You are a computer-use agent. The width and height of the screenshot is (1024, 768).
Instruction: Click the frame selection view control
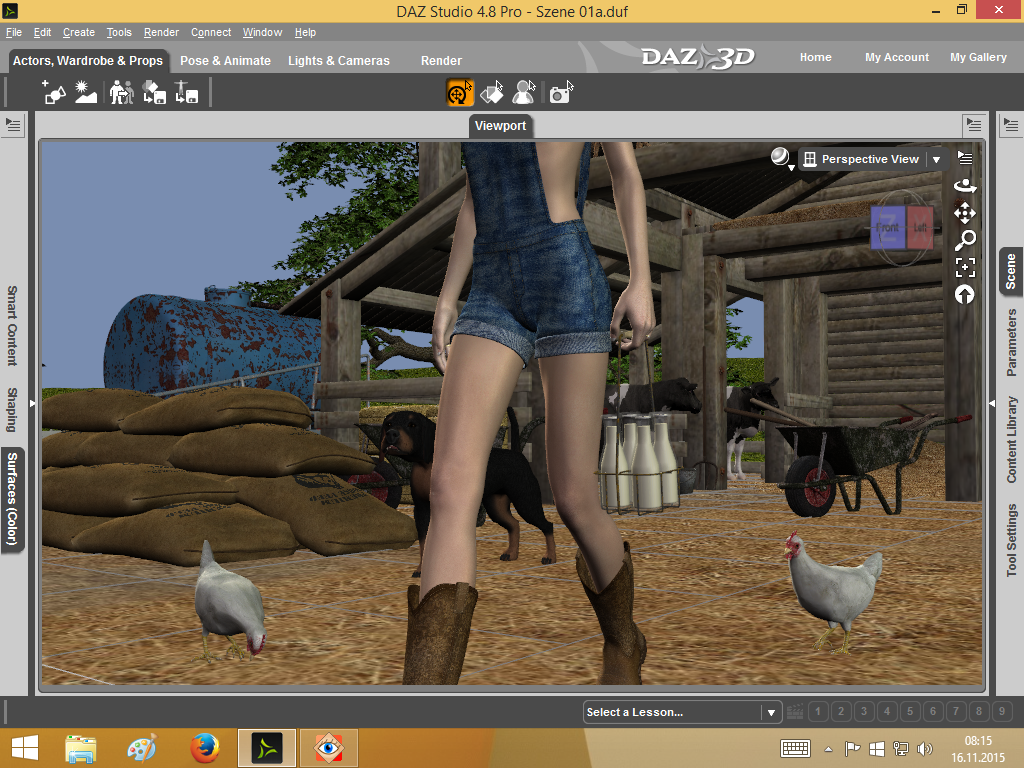(965, 268)
